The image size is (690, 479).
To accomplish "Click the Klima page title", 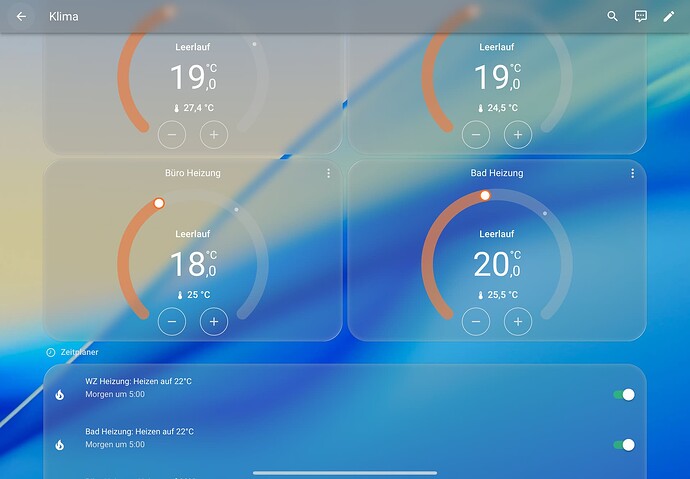I will 64,17.
